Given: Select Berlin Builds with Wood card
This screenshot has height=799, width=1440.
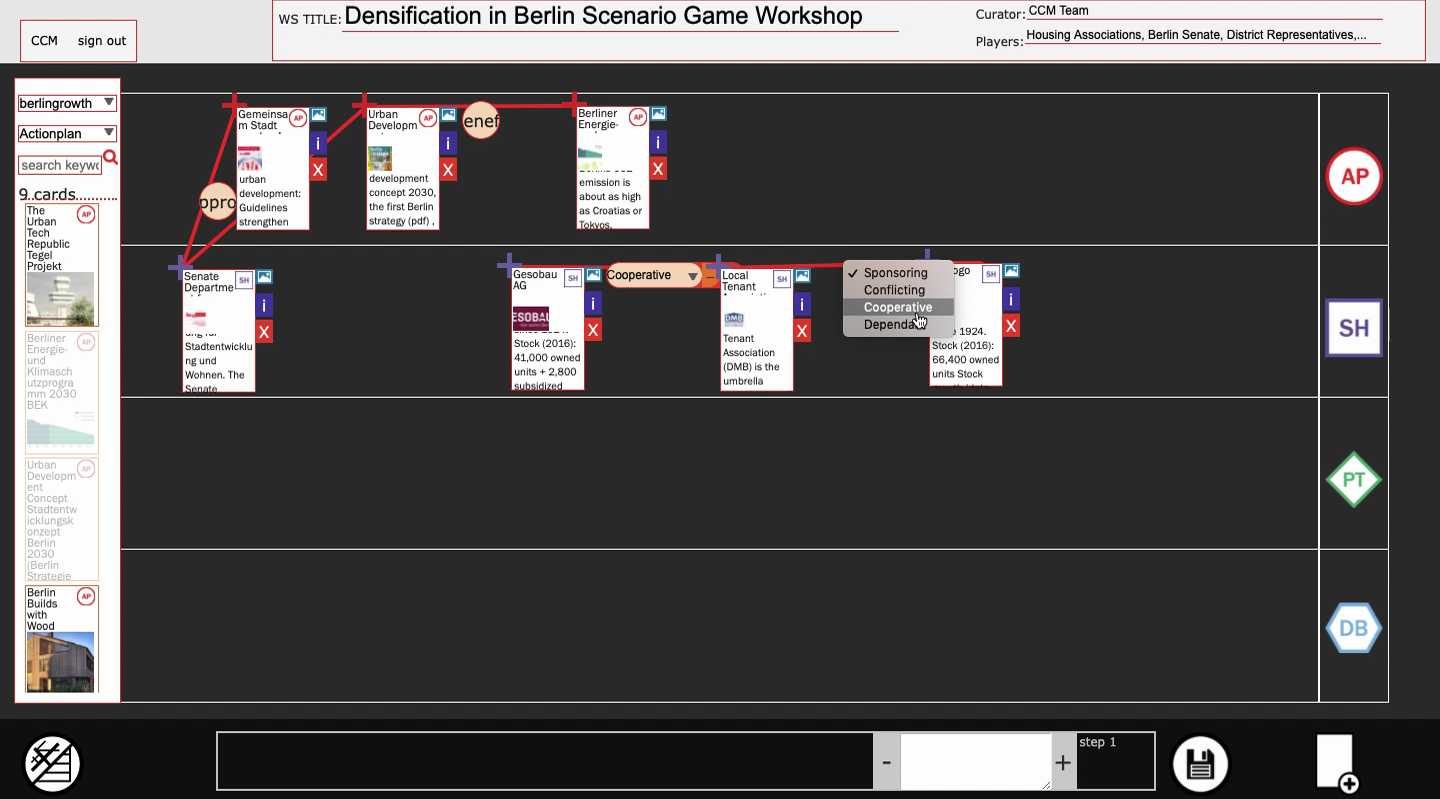Looking at the screenshot, I should click(x=62, y=639).
